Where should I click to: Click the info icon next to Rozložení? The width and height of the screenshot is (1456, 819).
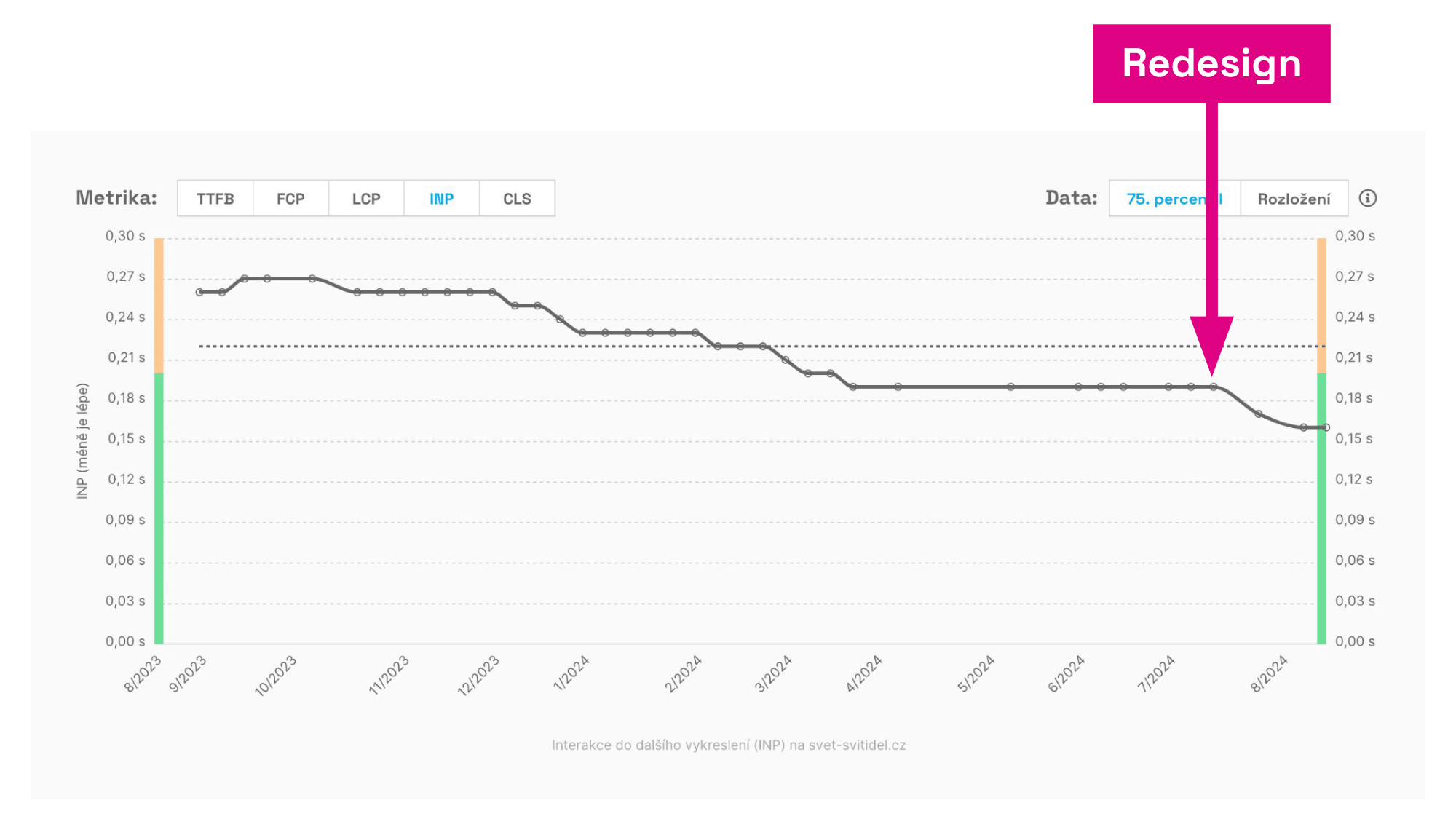coord(1368,198)
